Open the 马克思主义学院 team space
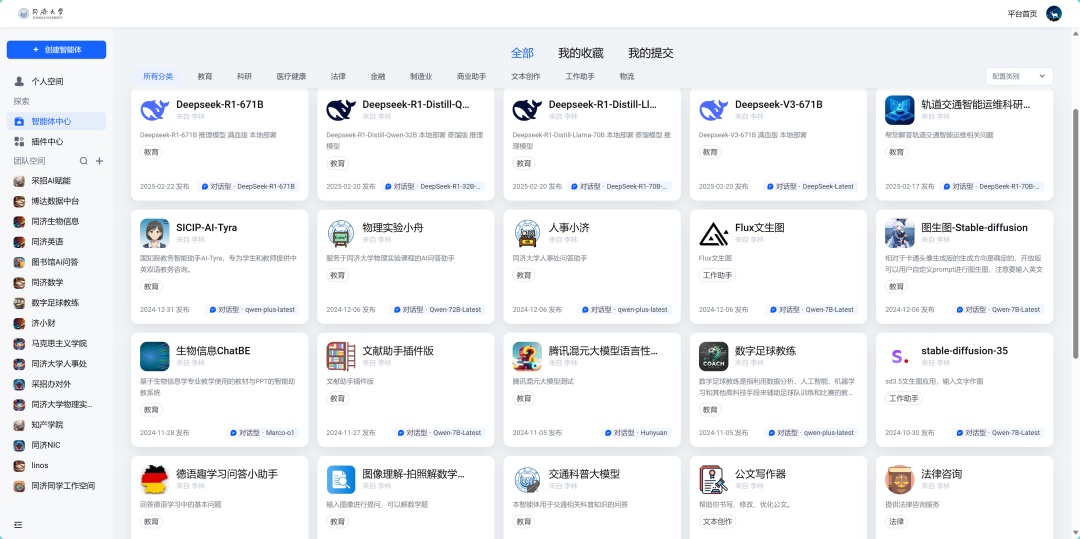The image size is (1080, 539). pos(56,344)
